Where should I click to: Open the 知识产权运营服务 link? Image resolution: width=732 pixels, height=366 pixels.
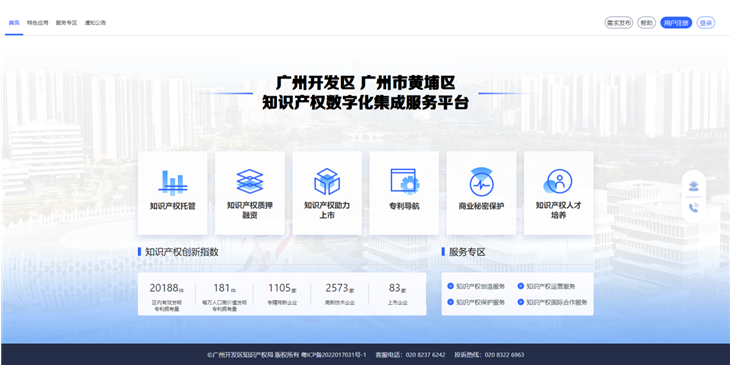546,286
